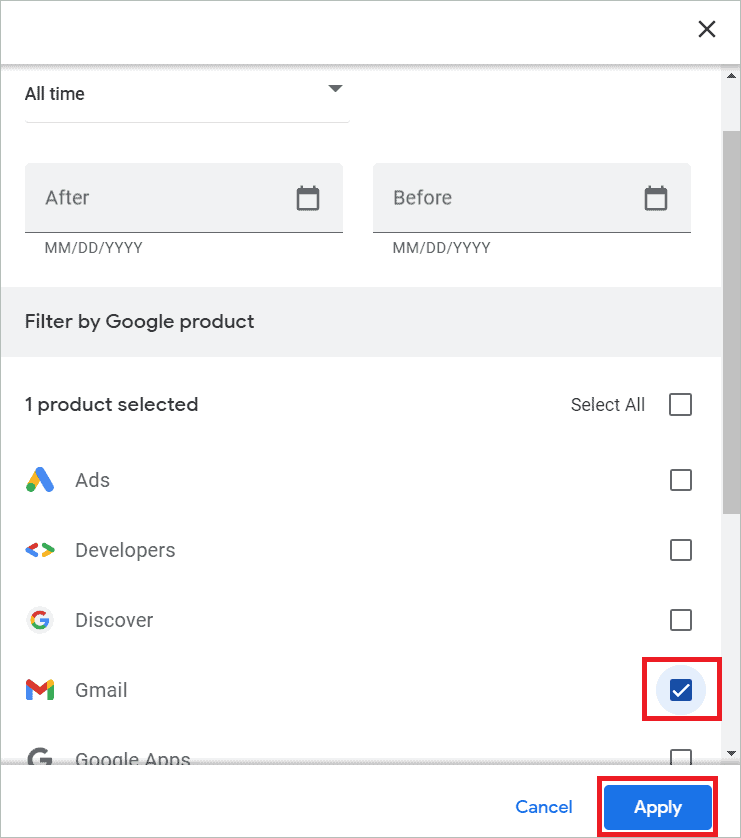Open the calendar picker for the After date
This screenshot has height=838, width=741.
click(307, 198)
